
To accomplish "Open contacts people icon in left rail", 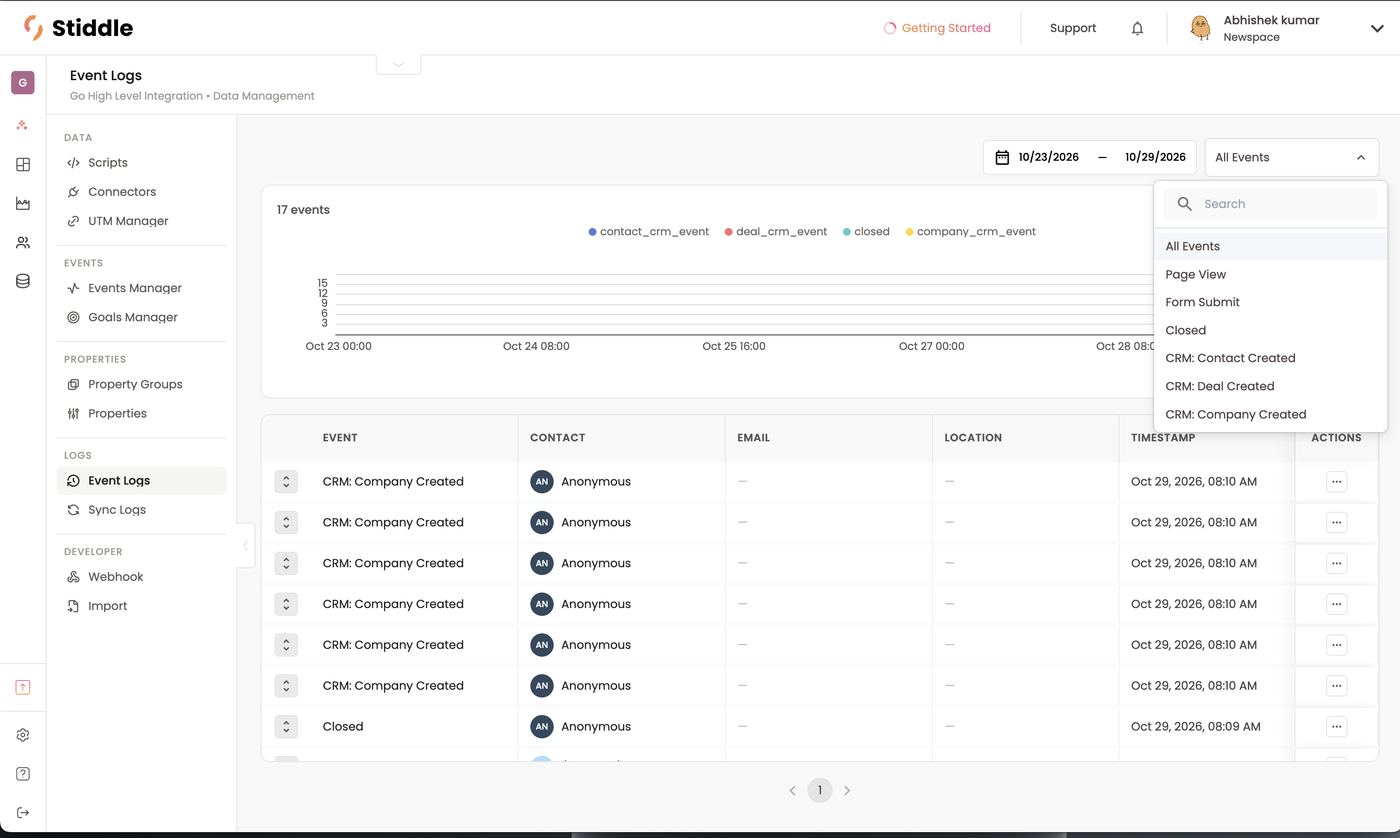I will 23,243.
